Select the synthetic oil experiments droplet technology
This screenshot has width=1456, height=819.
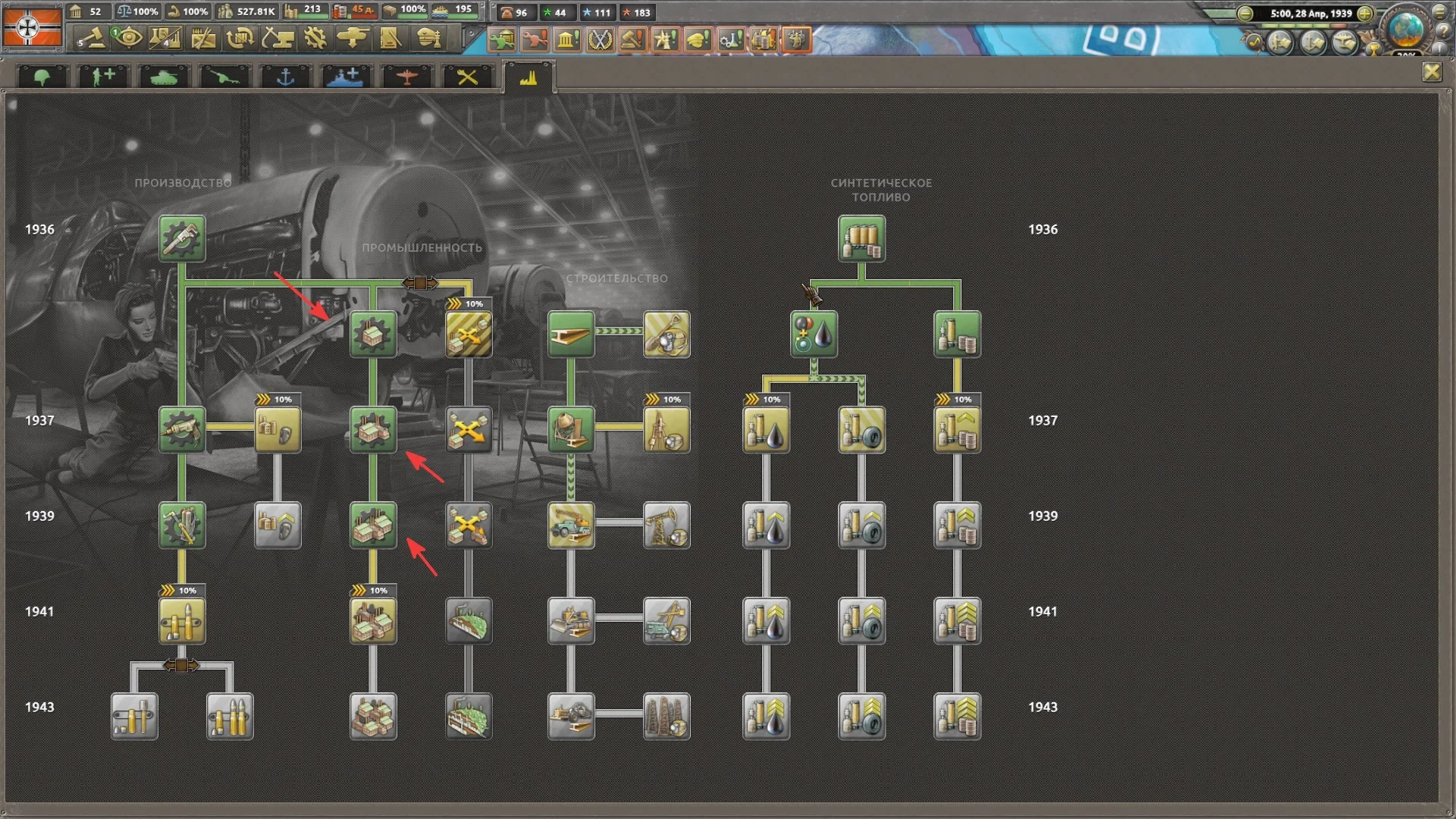(x=814, y=334)
